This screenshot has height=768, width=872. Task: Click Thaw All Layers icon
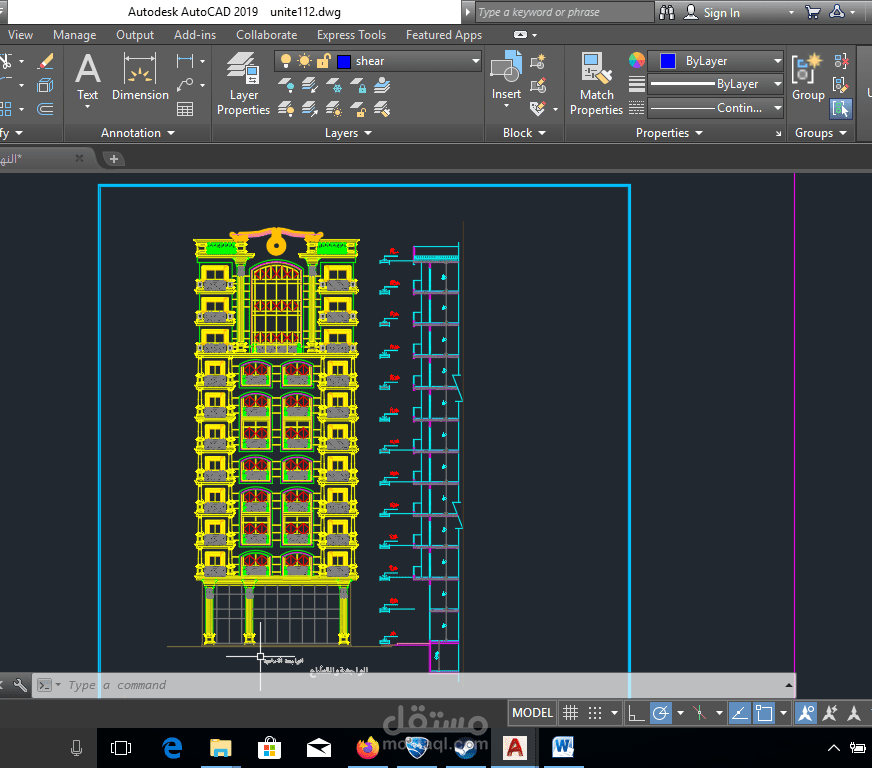point(334,109)
